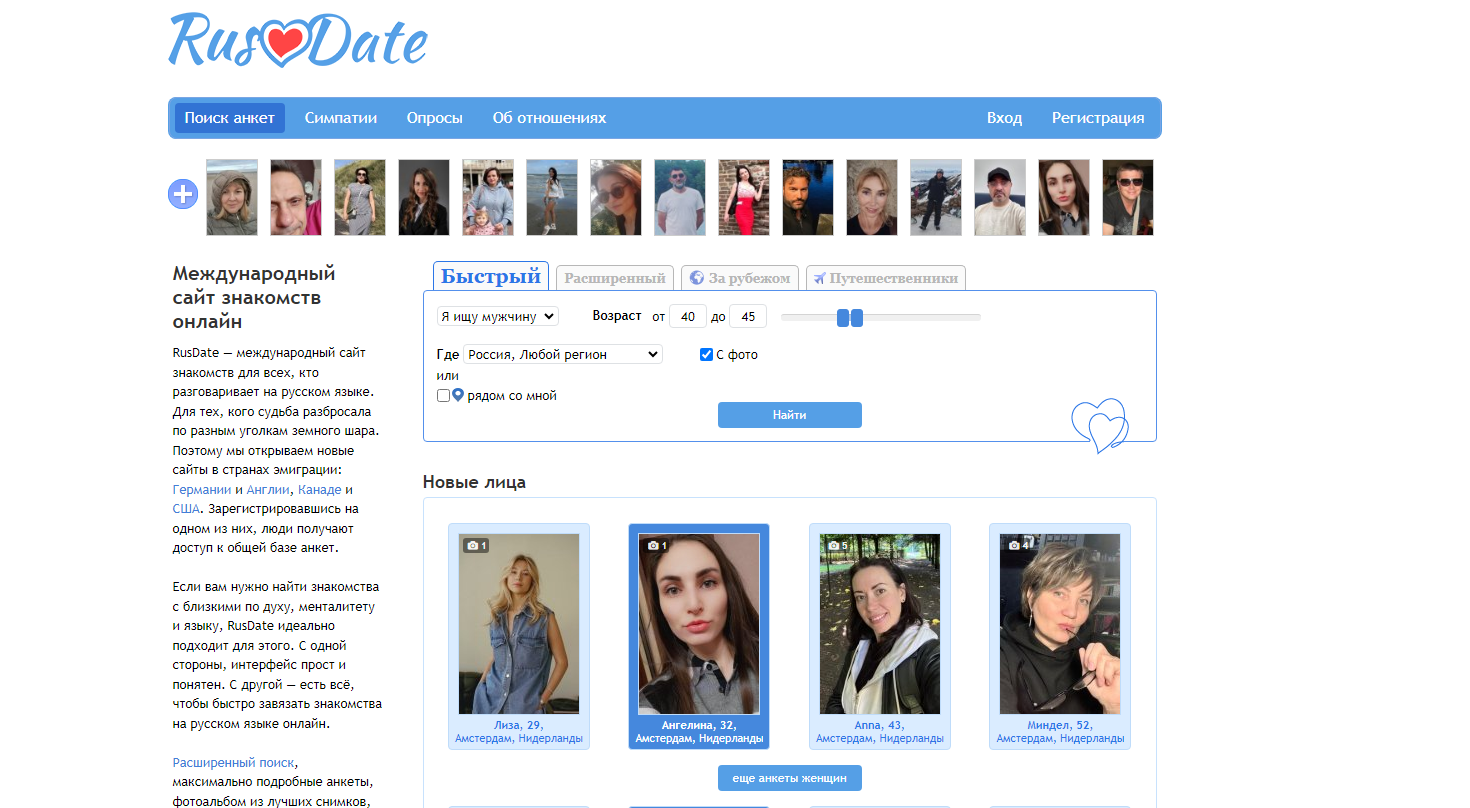This screenshot has height=808, width=1470.
Task: Click the minimum age field showing 40
Action: pyautogui.click(x=688, y=316)
